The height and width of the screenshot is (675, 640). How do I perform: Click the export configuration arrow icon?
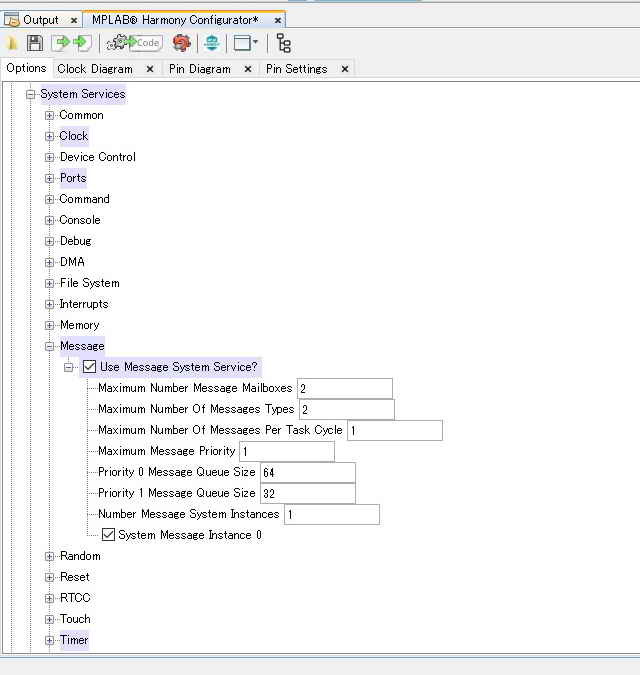point(82,43)
